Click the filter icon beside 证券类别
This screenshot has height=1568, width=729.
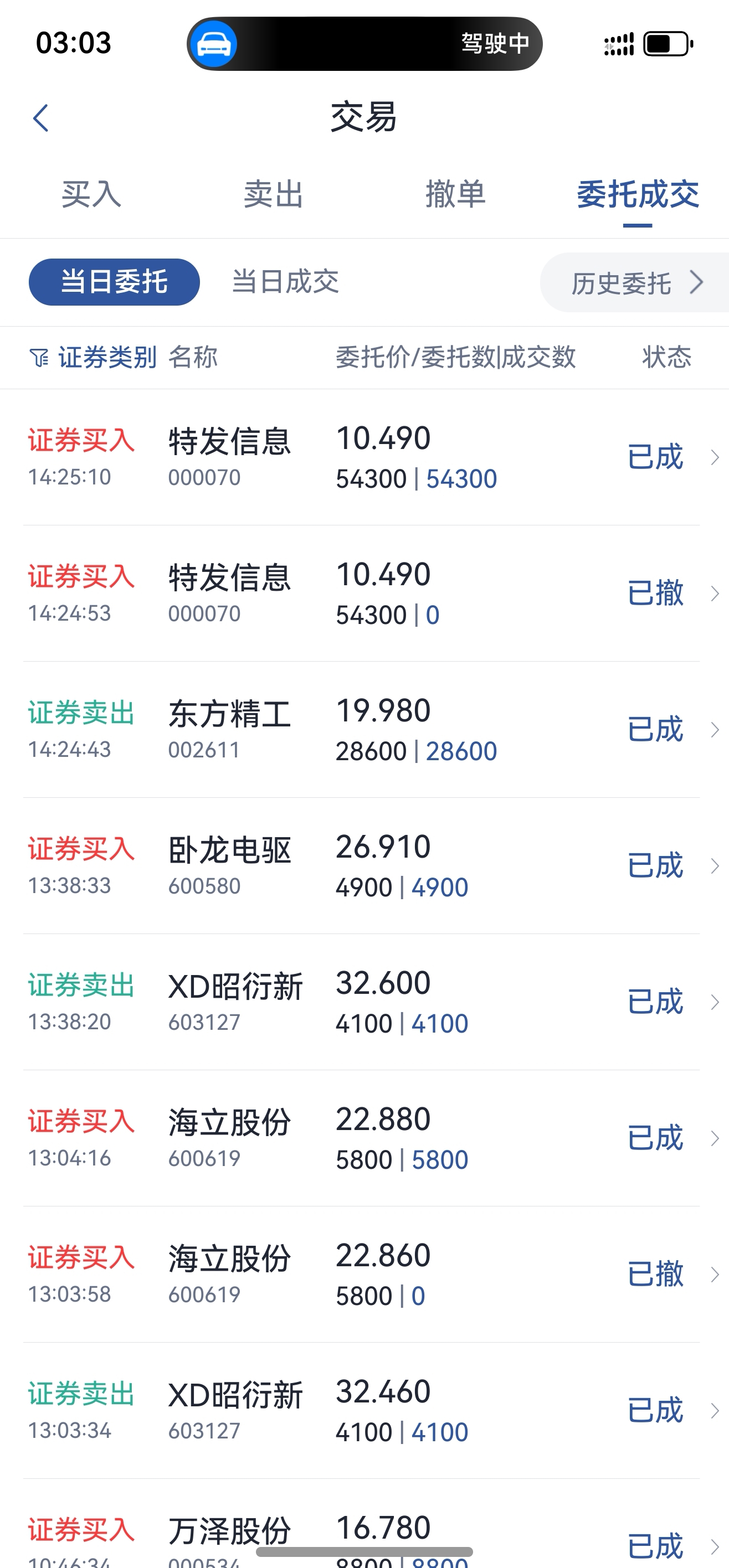pyautogui.click(x=39, y=358)
